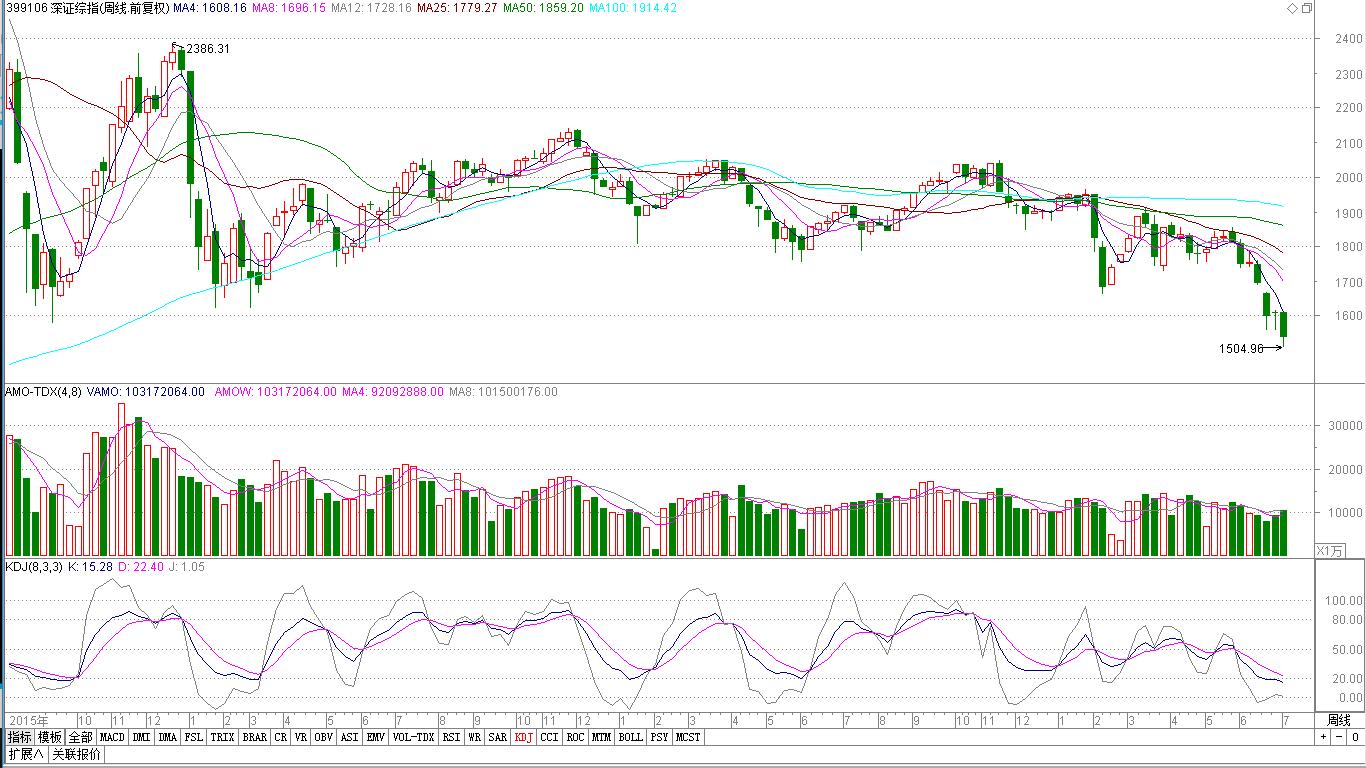Select the MCST indicator tab
Image resolution: width=1366 pixels, height=768 pixels.
pyautogui.click(x=688, y=737)
